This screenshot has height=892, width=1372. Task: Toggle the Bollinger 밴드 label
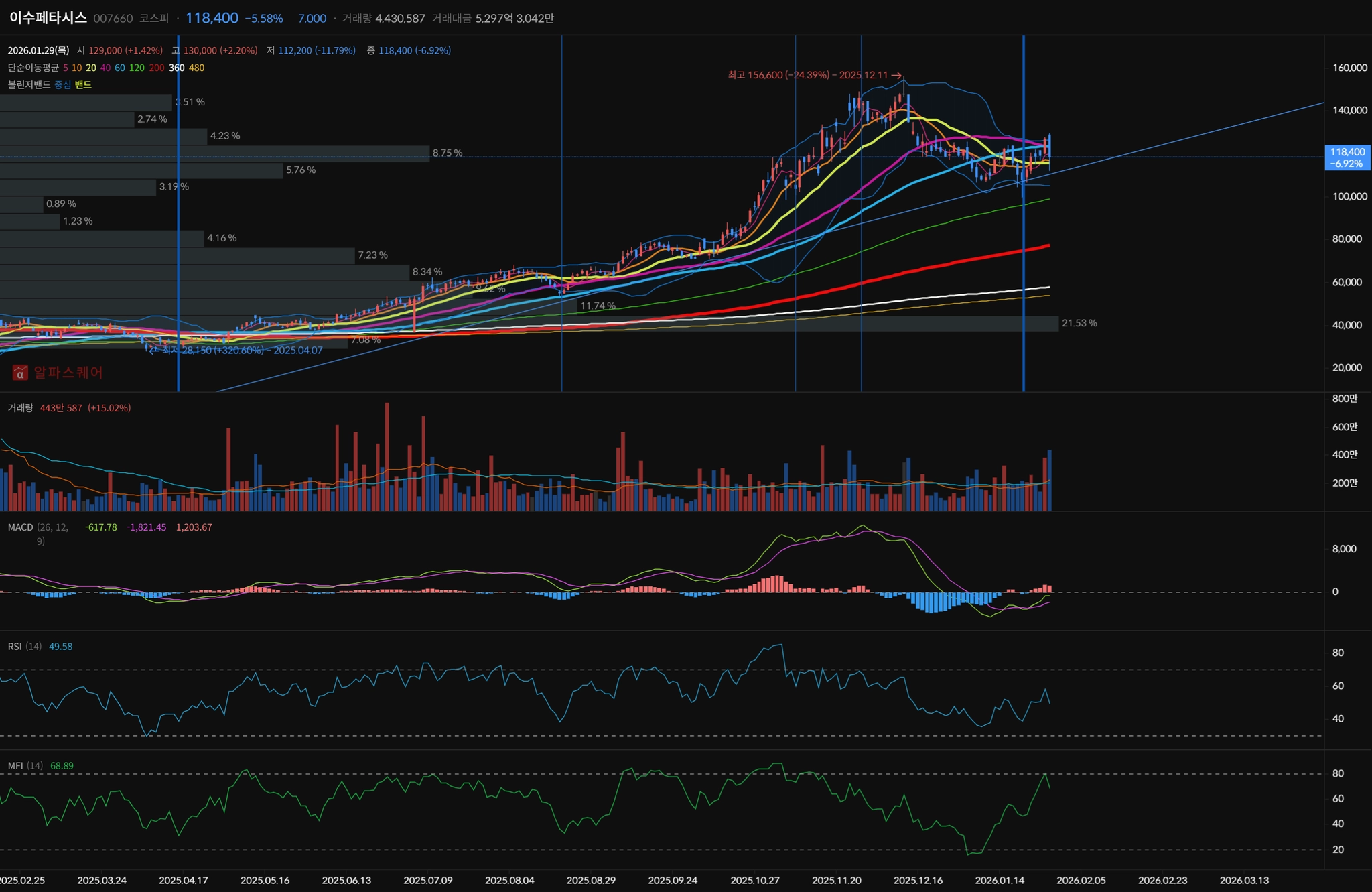tap(83, 84)
